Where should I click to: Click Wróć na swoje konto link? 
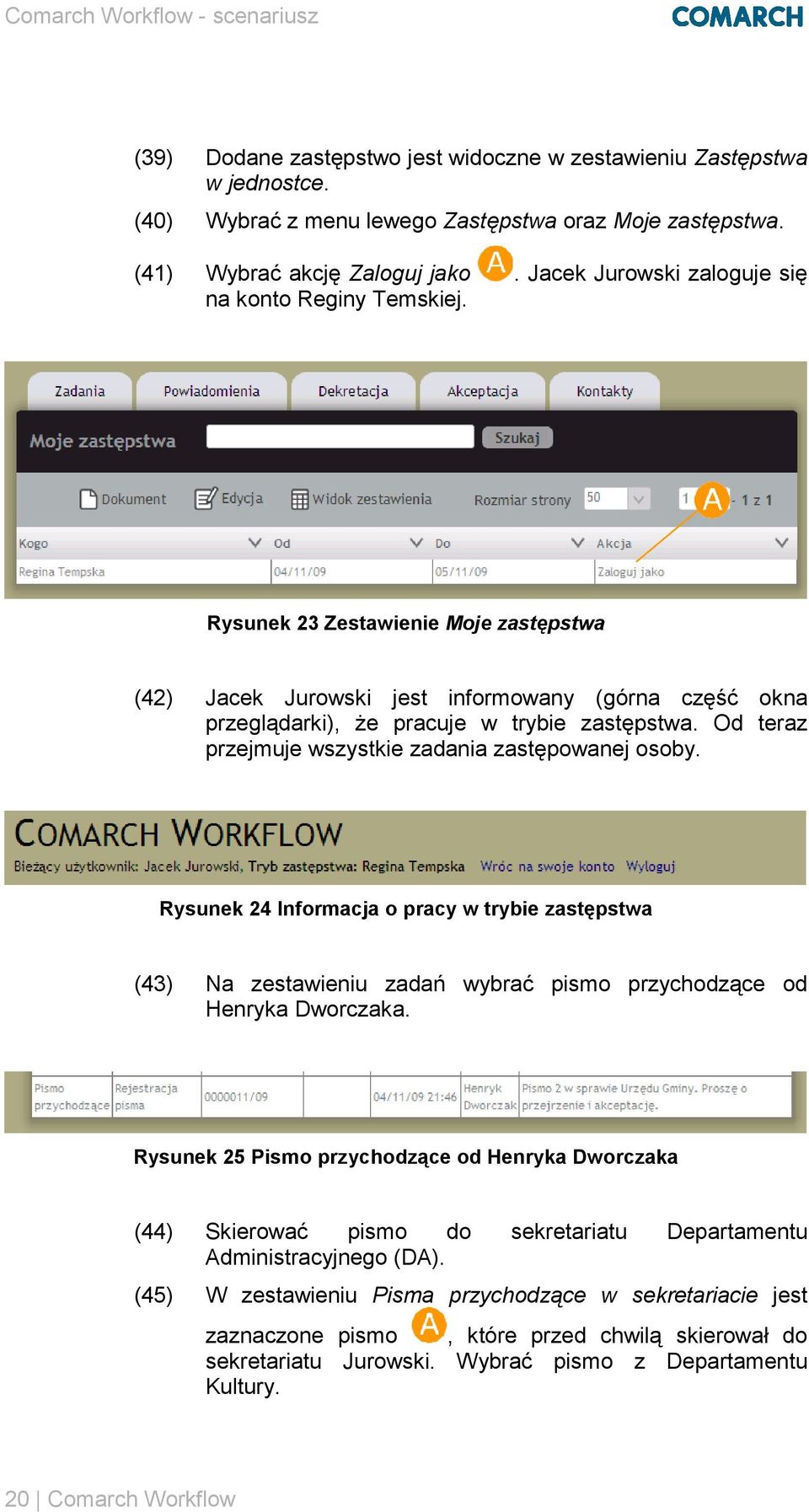[x=547, y=866]
